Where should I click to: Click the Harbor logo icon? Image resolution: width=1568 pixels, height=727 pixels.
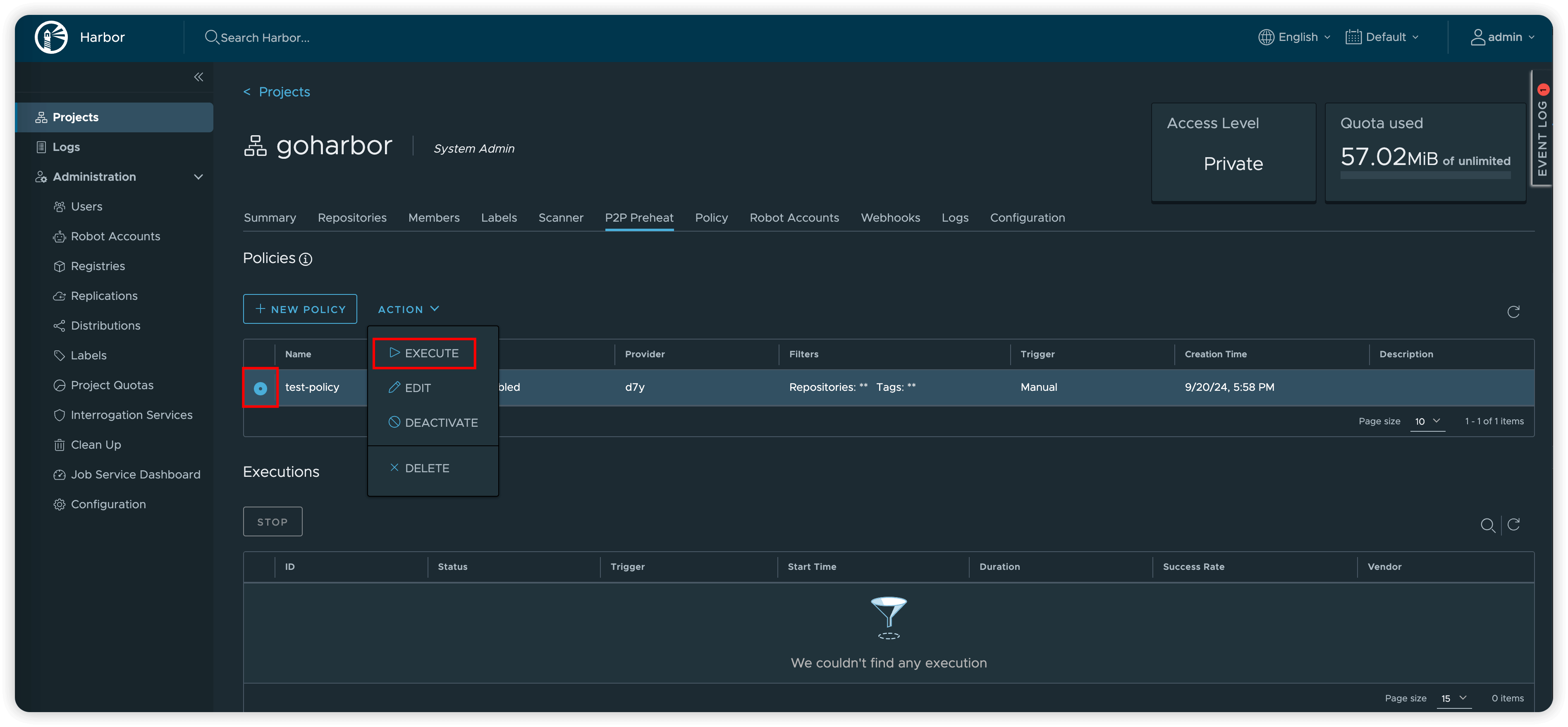coord(51,37)
